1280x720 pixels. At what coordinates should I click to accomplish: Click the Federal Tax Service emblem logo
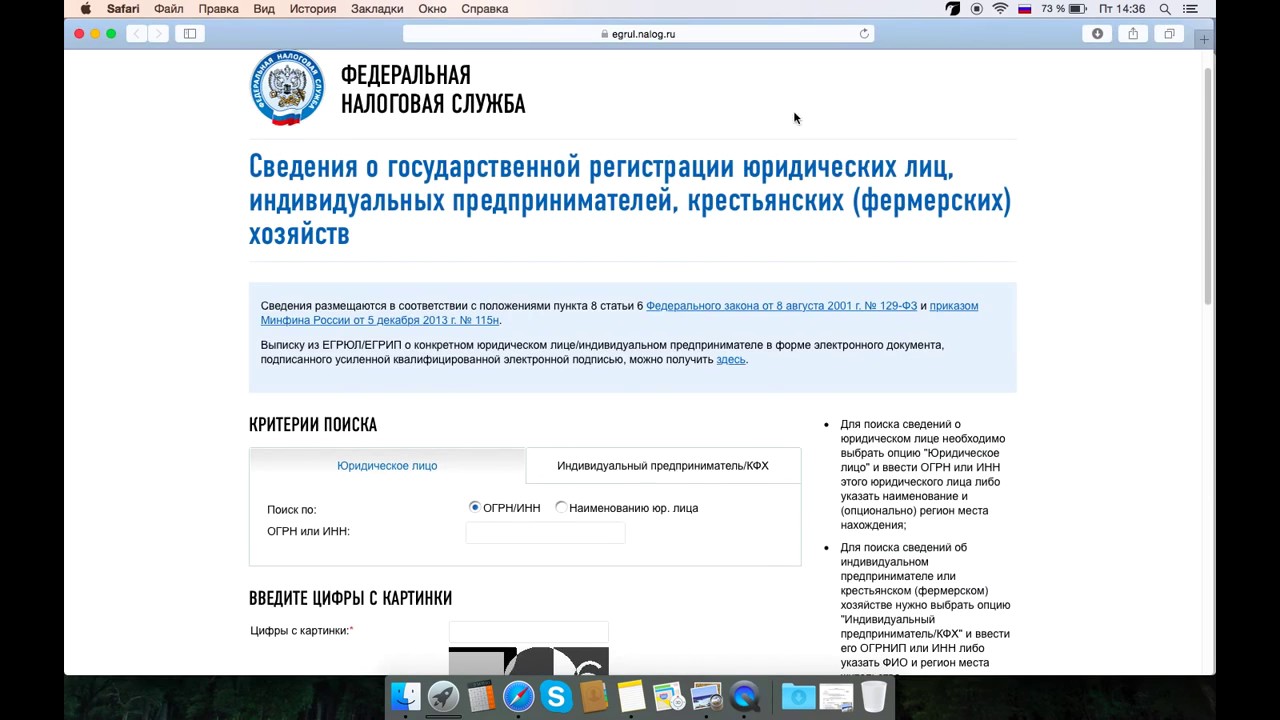click(287, 88)
